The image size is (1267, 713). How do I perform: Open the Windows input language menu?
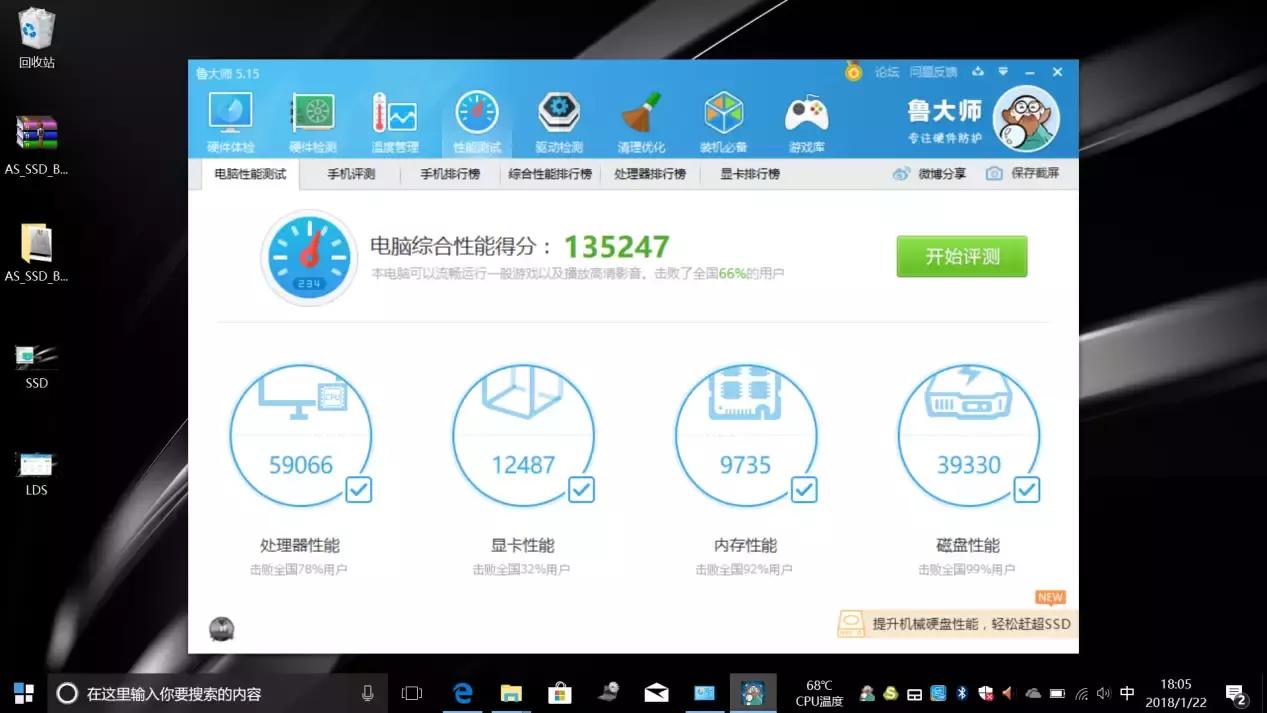[1127, 692]
